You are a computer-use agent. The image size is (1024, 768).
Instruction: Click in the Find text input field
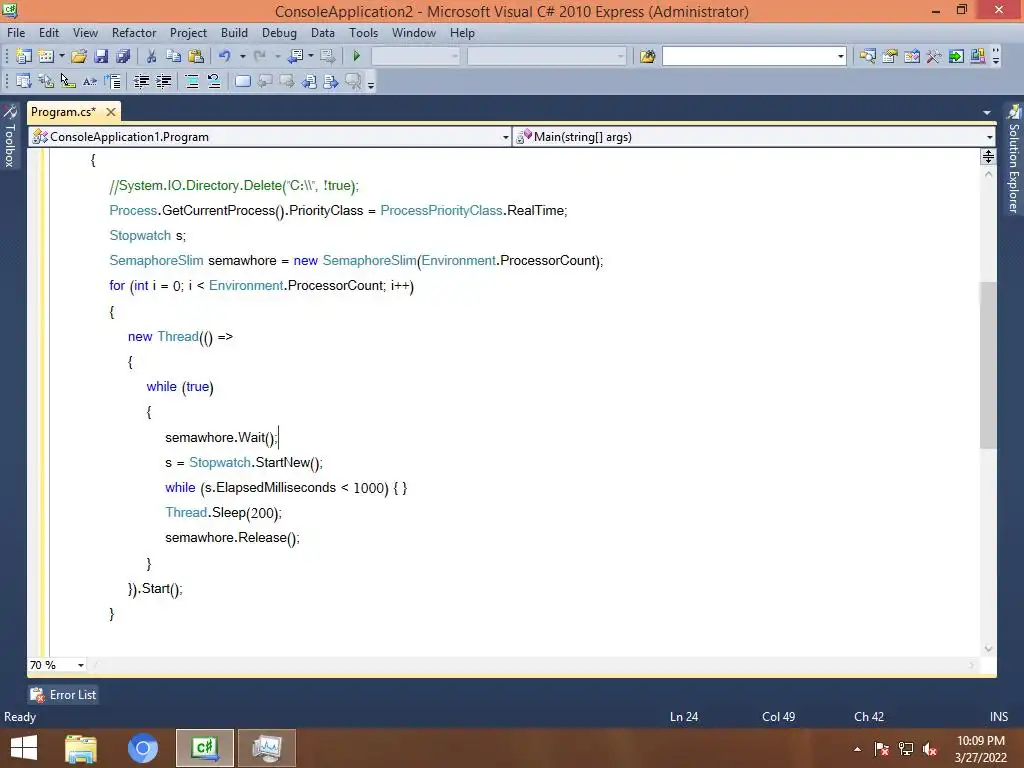click(748, 57)
